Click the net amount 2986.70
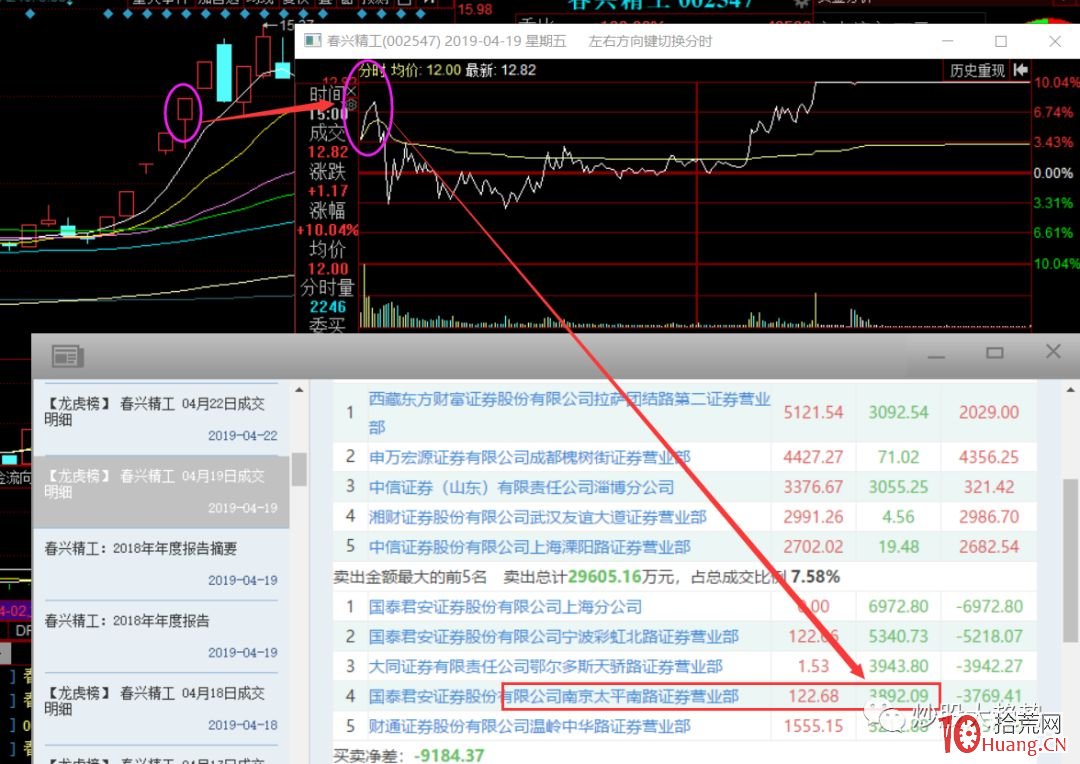1080x764 pixels. coord(989,517)
